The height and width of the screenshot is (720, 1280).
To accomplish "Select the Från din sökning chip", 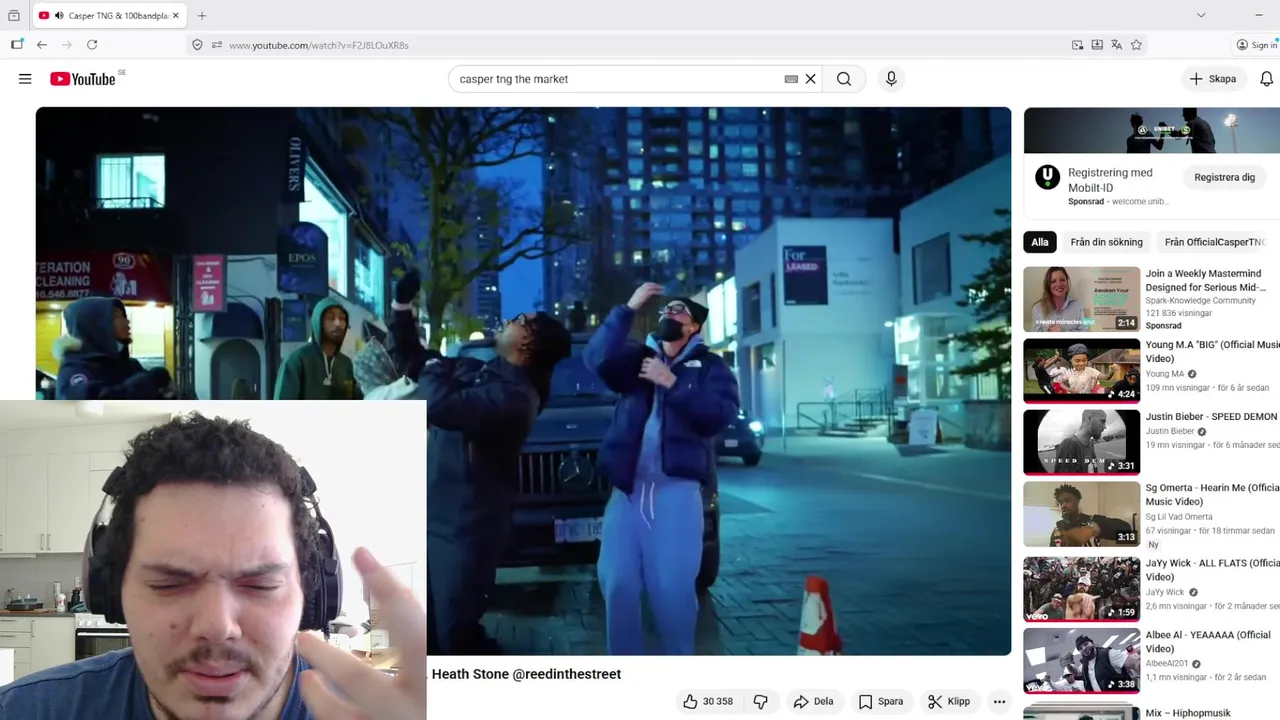I will (x=1106, y=242).
